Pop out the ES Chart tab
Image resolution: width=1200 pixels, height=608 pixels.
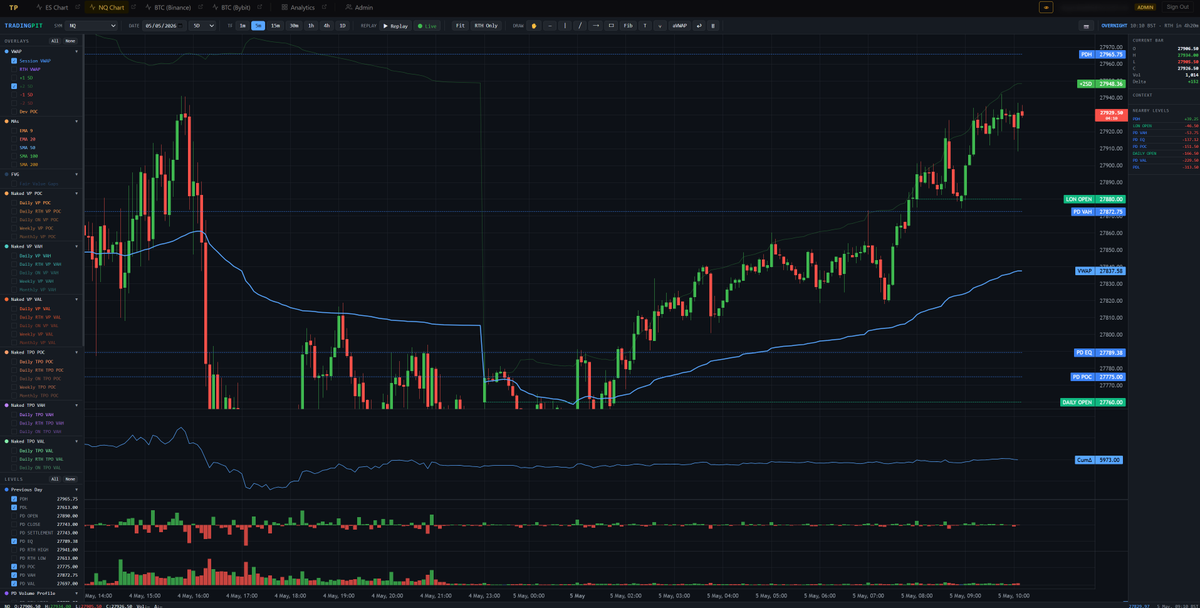coord(76,7)
